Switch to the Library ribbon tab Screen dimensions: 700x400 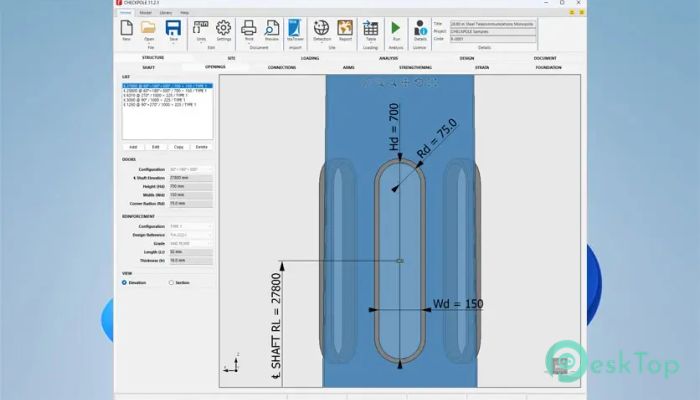[x=166, y=12]
